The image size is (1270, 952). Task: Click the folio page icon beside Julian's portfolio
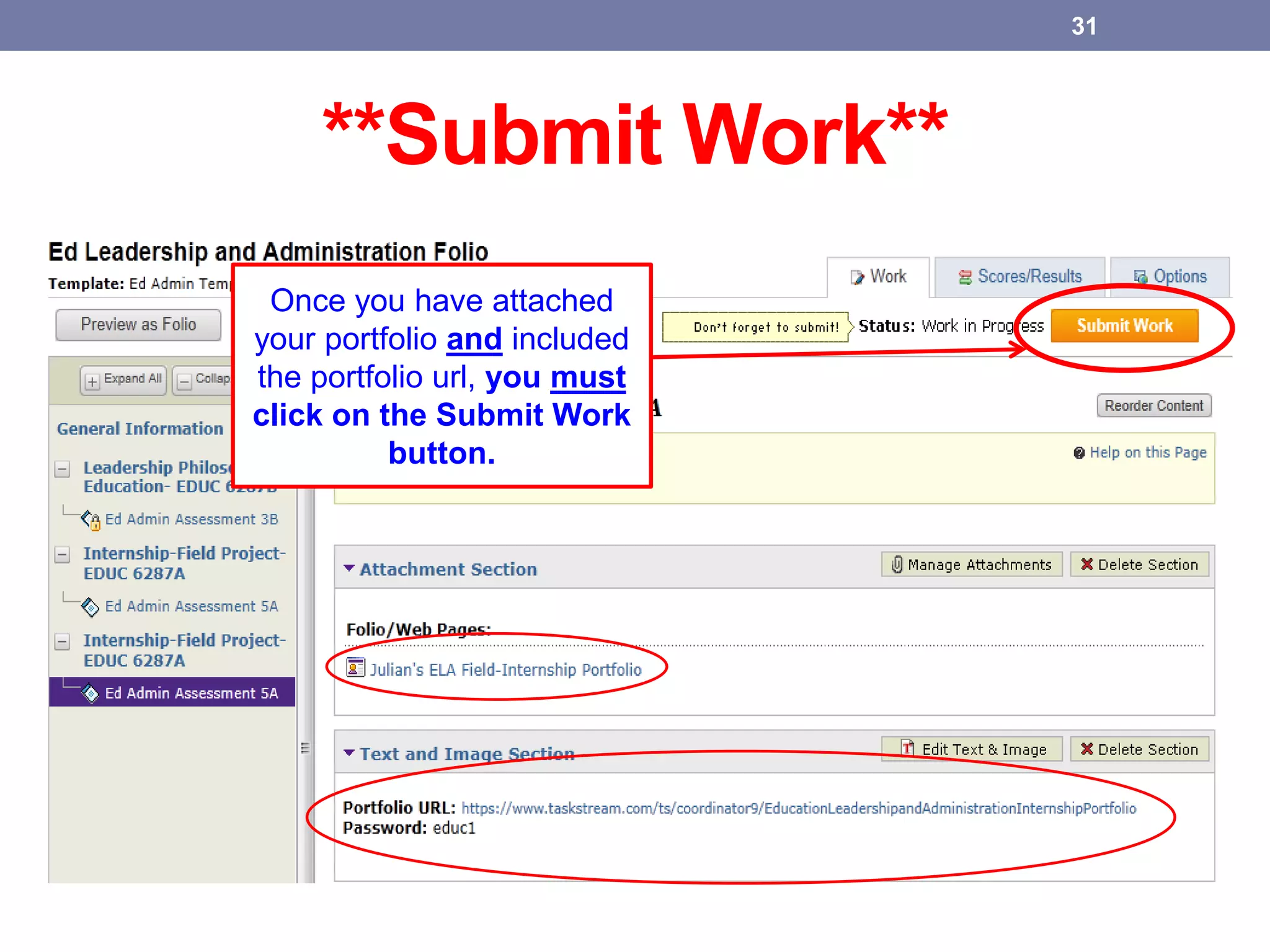point(355,668)
